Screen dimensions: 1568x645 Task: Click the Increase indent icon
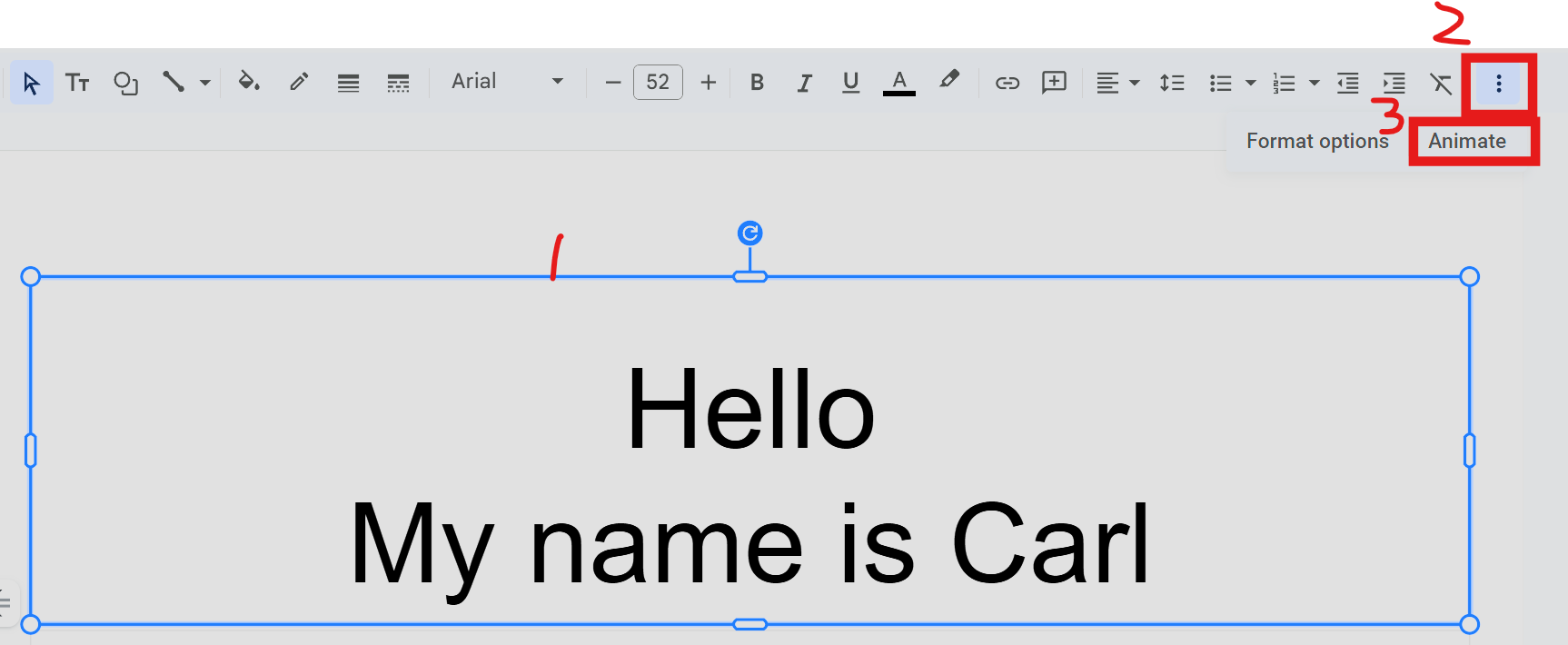pos(1394,84)
